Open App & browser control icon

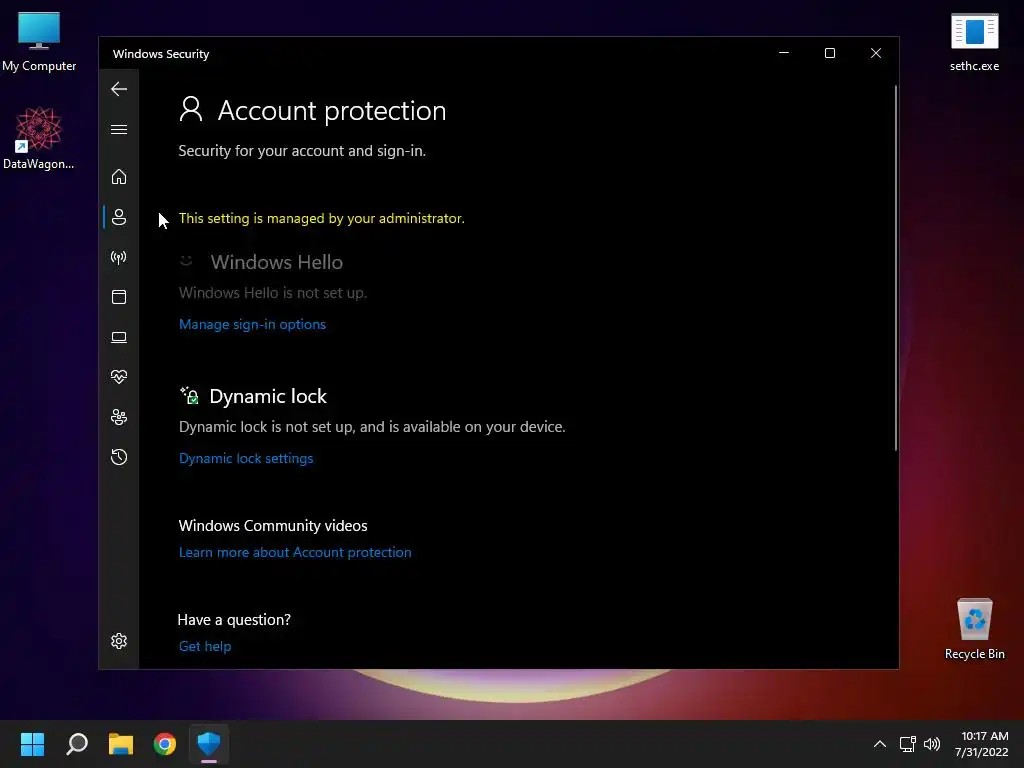tap(119, 297)
